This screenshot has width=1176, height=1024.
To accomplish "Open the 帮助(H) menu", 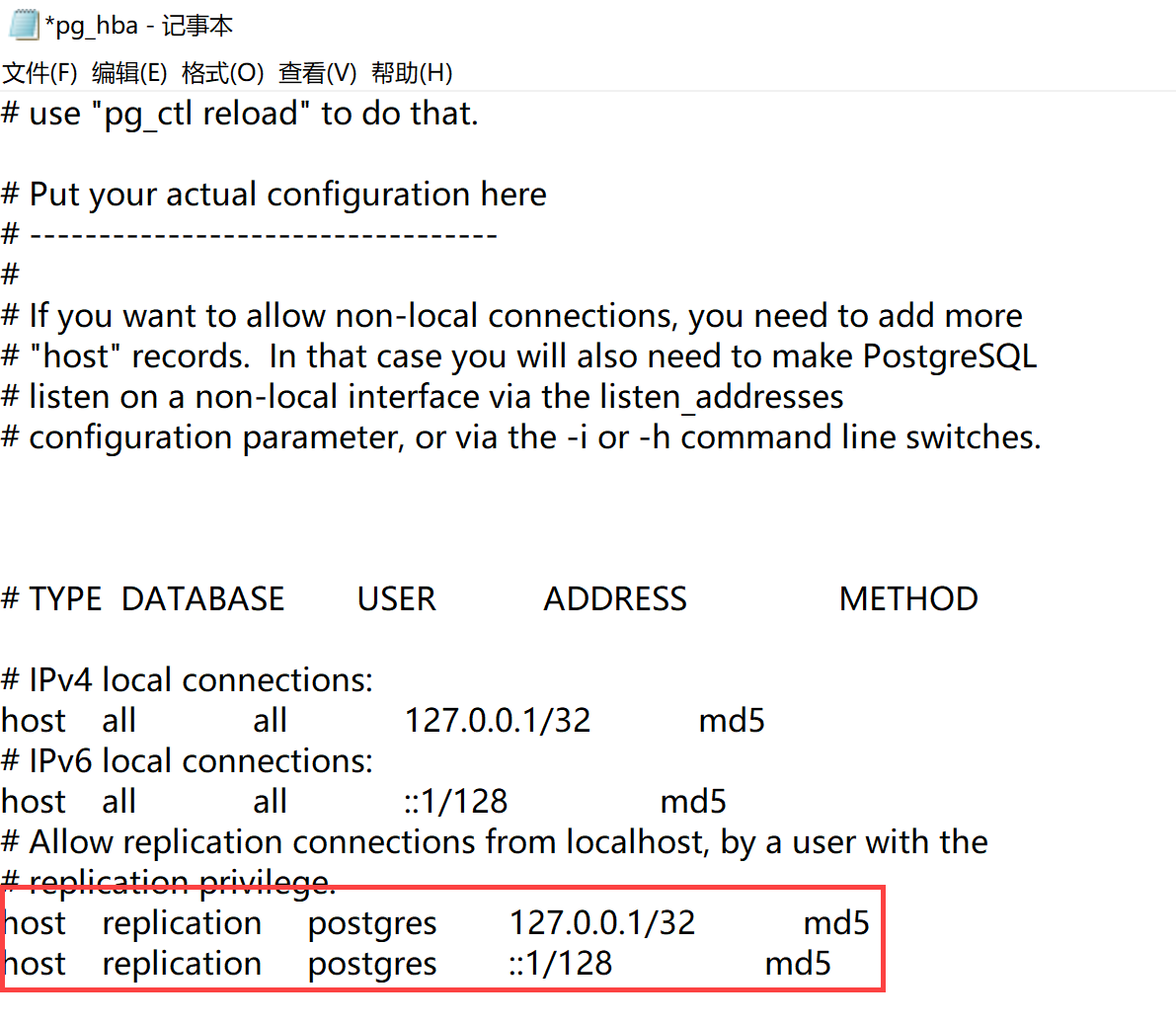I will coord(412,72).
